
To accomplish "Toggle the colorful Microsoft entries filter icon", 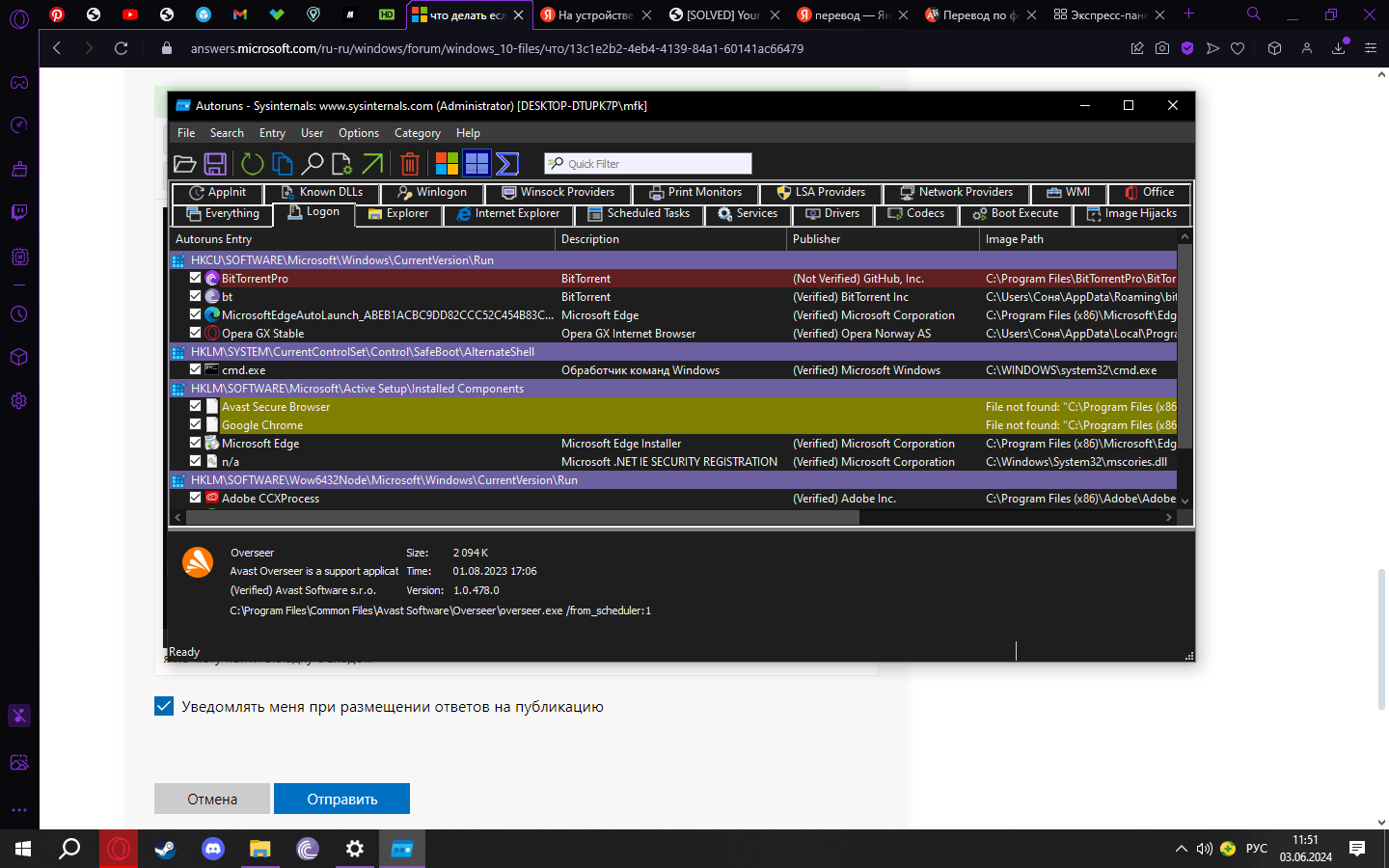I will [447, 164].
